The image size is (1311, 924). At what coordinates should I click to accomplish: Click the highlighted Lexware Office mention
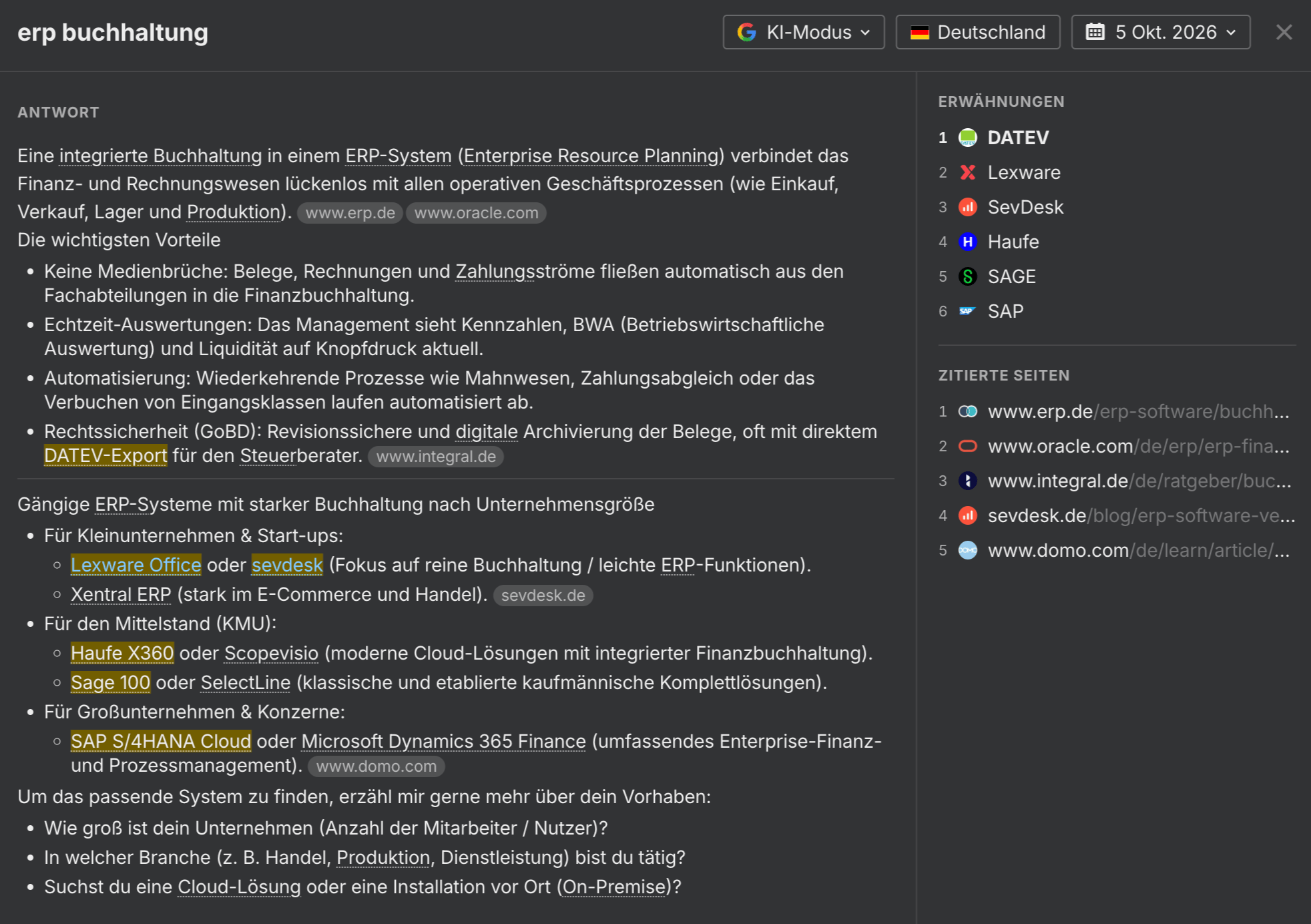[x=136, y=565]
